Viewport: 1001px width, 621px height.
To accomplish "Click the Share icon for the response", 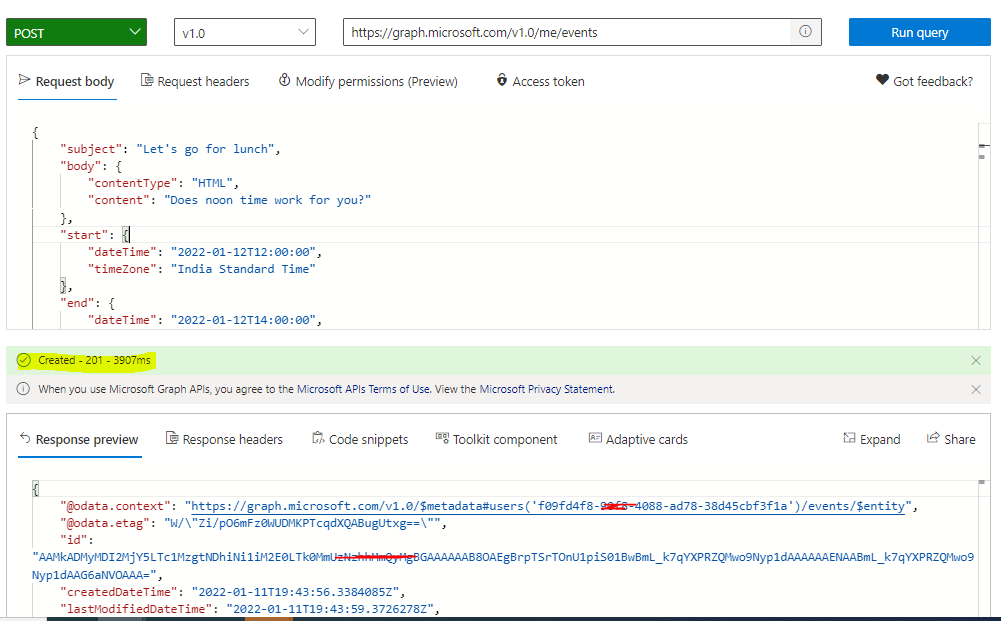I will coord(932,439).
